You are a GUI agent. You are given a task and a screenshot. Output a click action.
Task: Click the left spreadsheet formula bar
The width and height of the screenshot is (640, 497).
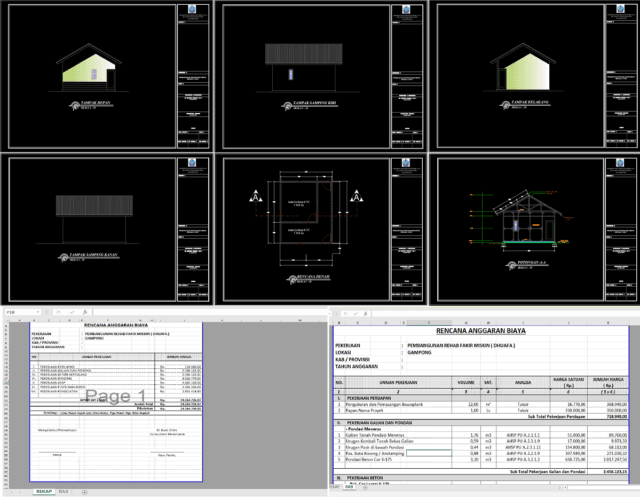click(x=200, y=313)
